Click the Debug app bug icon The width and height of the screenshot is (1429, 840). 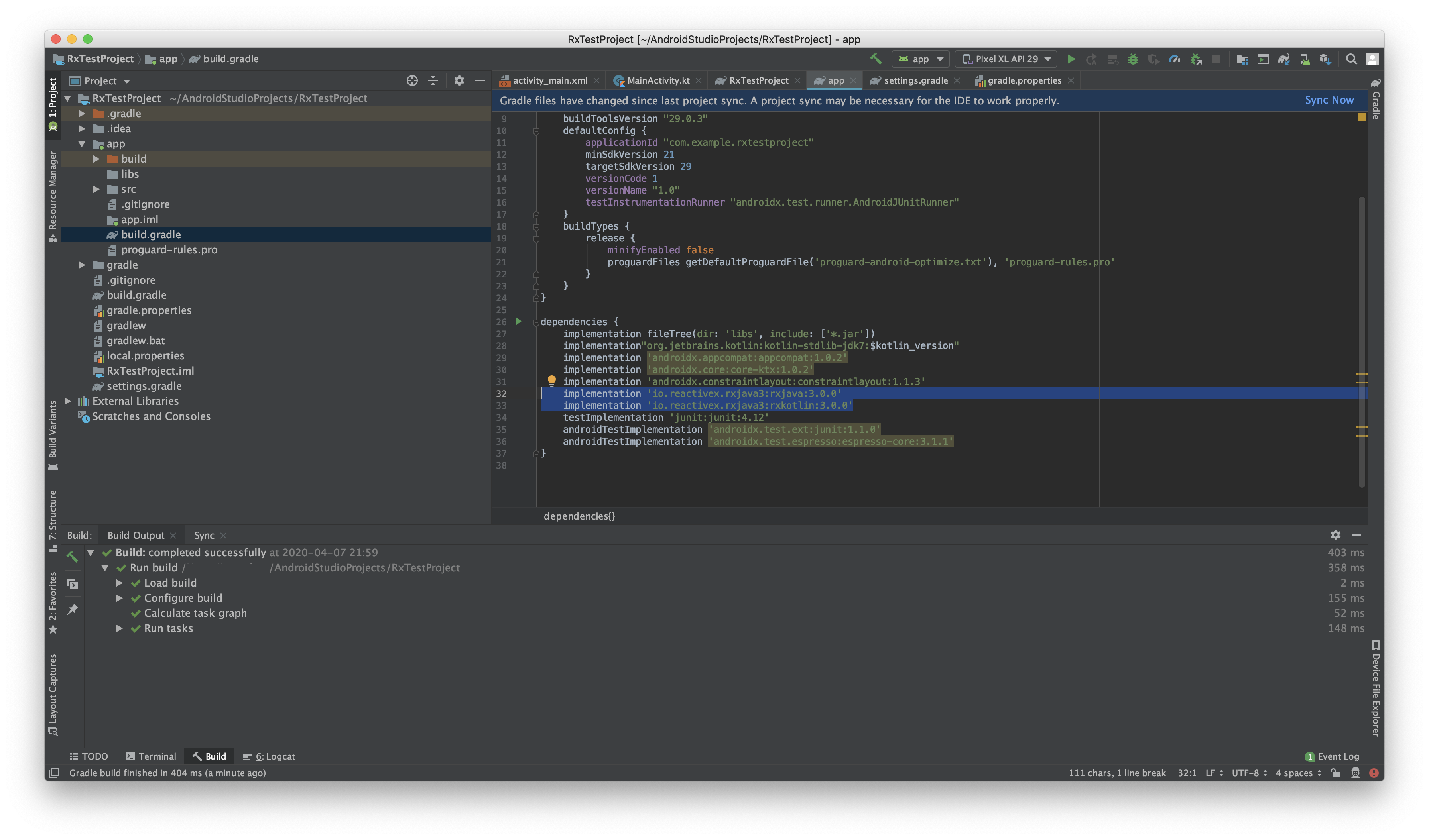(1132, 59)
